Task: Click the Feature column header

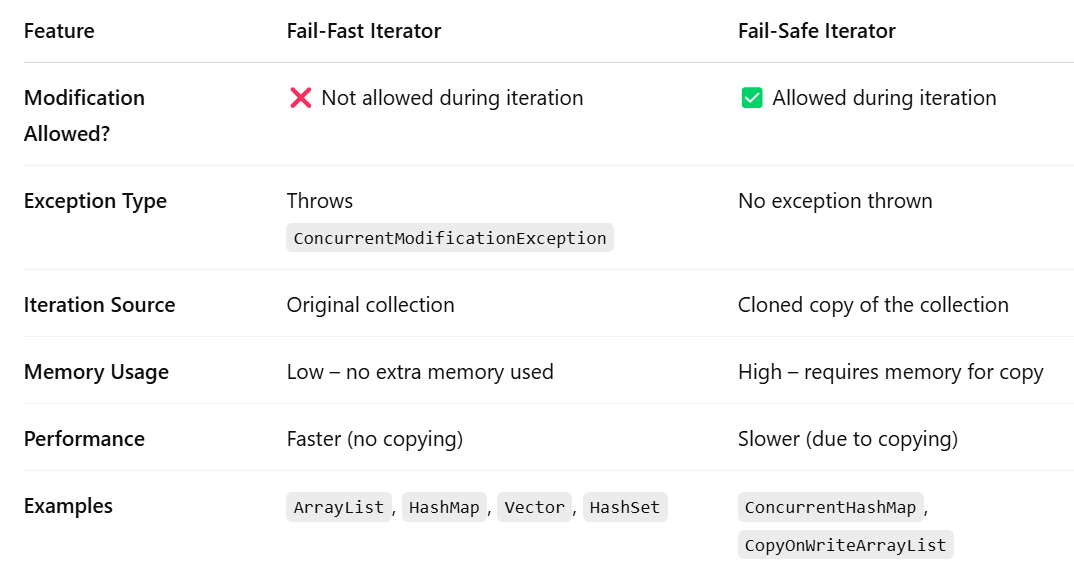Action: [59, 31]
